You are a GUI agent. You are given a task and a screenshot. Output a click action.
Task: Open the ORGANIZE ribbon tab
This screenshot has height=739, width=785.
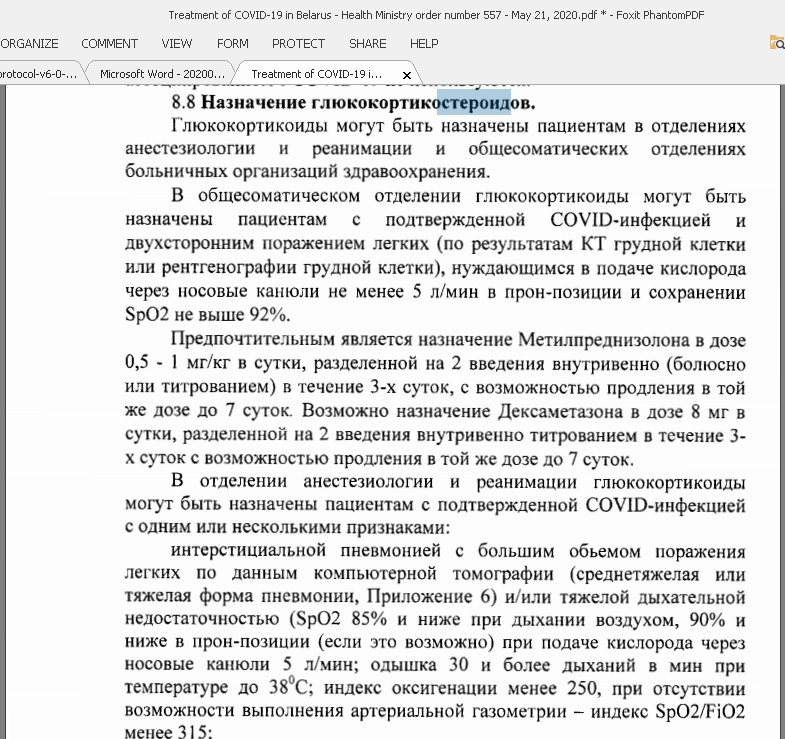[x=29, y=44]
